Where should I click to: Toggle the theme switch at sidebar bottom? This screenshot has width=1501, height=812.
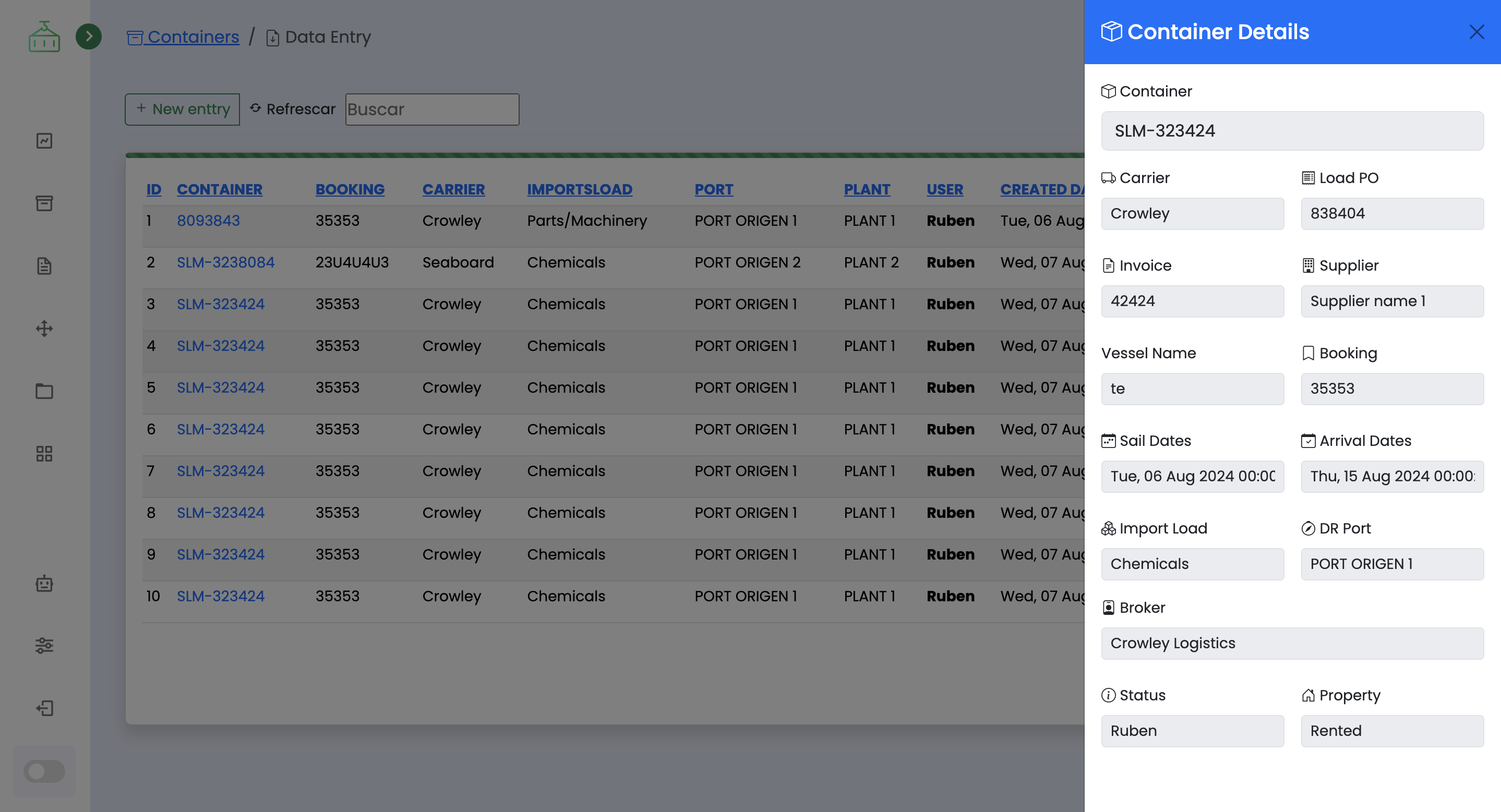[x=44, y=771]
